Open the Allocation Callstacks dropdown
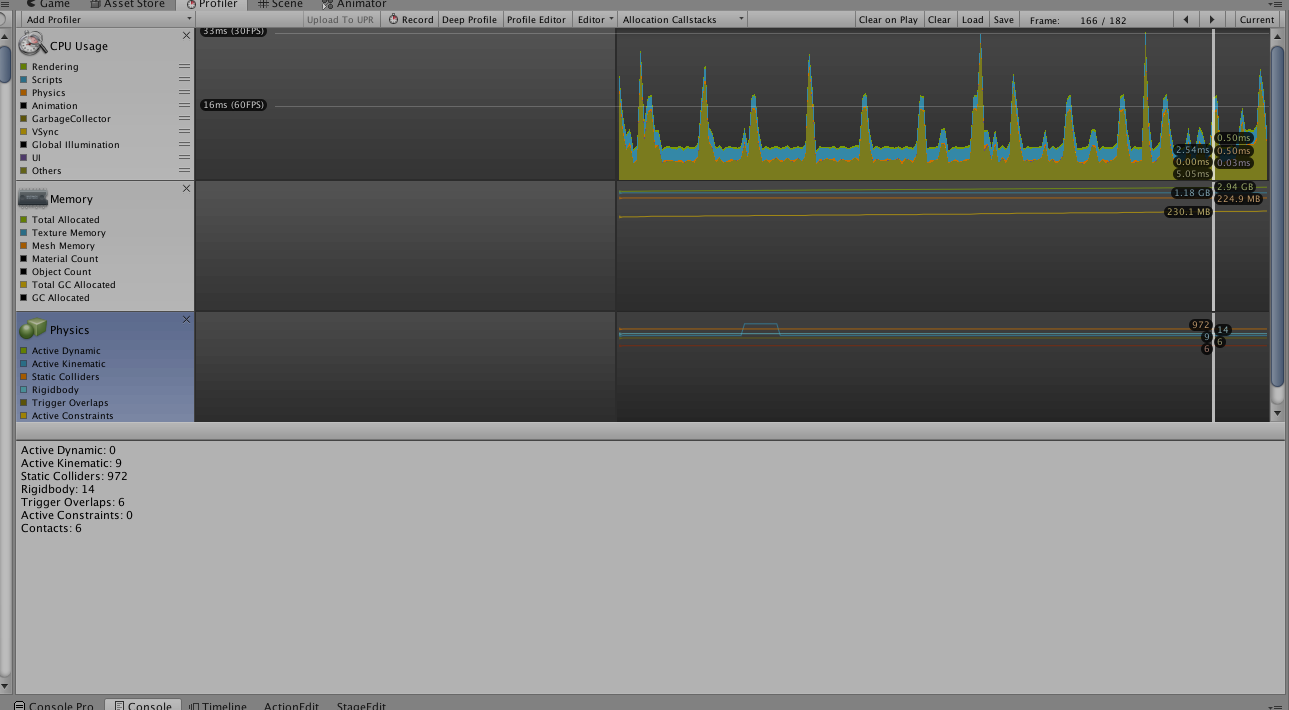The height and width of the screenshot is (710, 1289). (683, 19)
